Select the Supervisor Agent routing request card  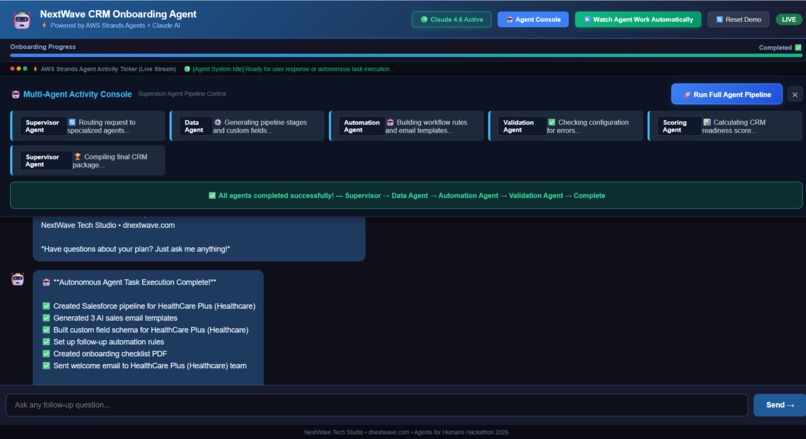88,126
